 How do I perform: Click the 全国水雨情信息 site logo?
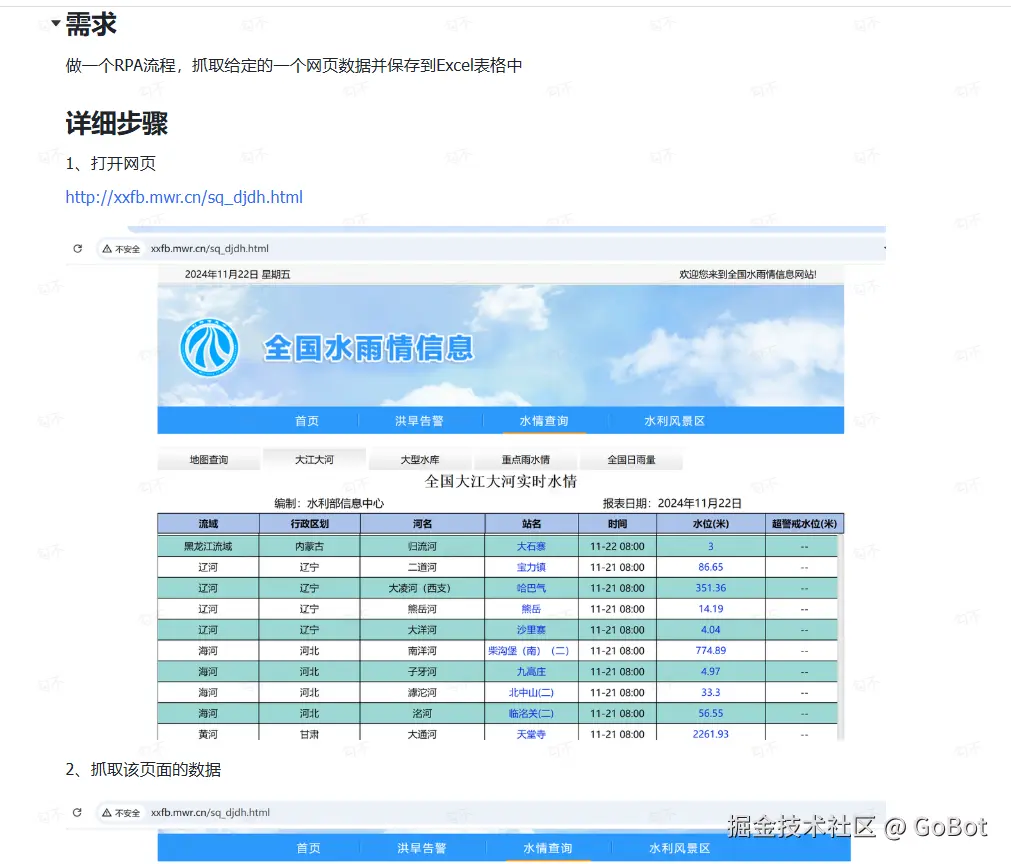pyautogui.click(x=209, y=346)
